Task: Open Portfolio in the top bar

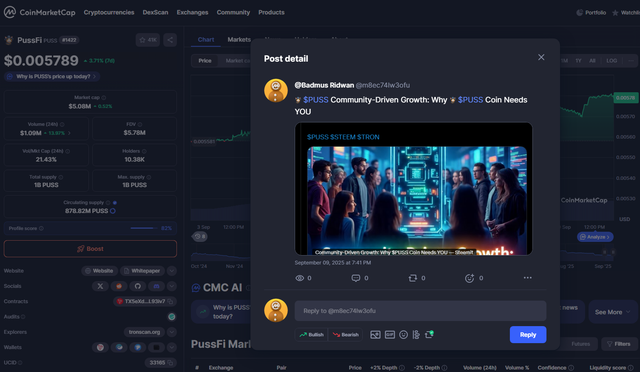Action: tap(591, 13)
